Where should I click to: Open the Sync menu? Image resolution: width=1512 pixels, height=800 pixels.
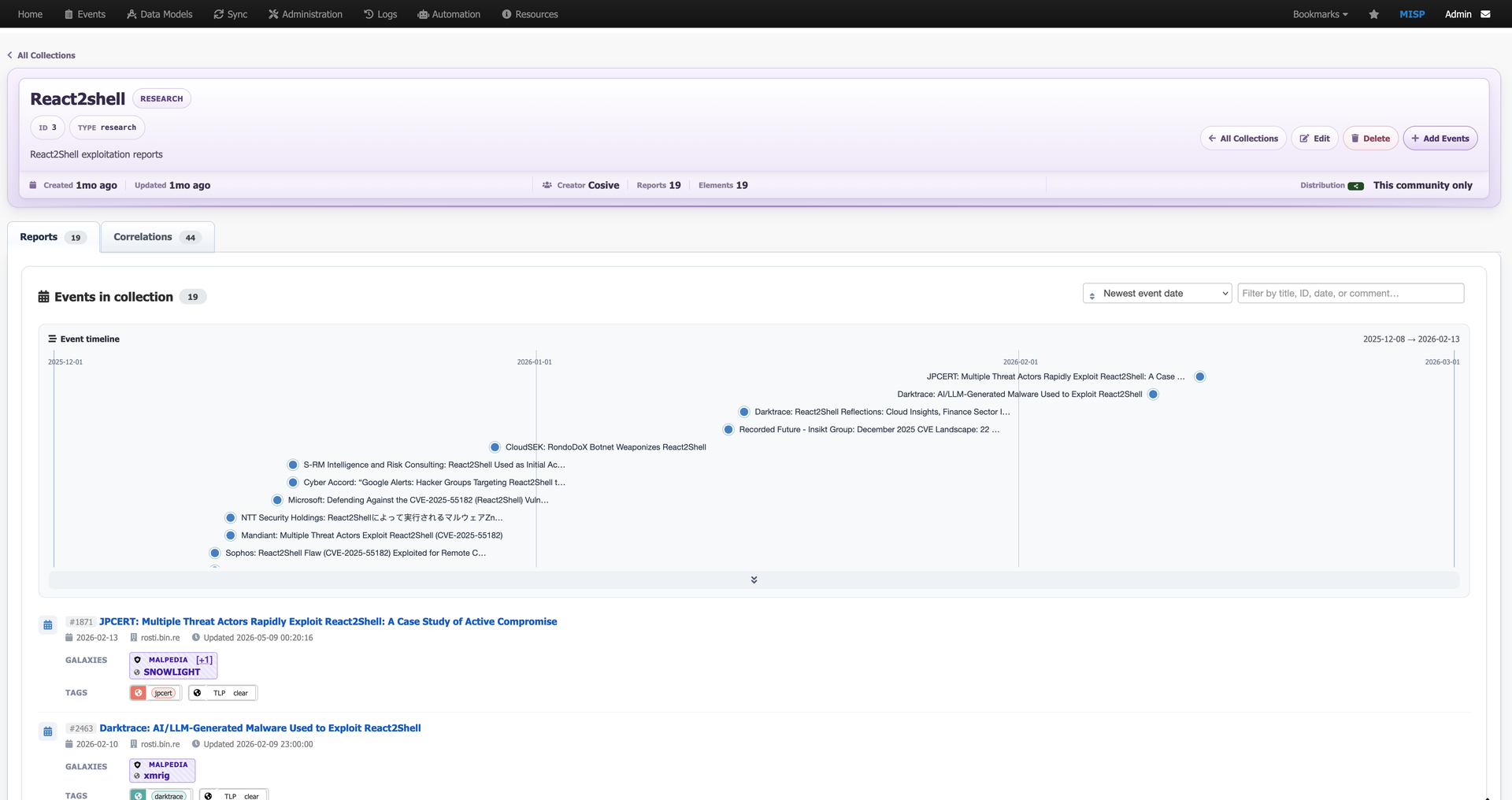pos(230,14)
